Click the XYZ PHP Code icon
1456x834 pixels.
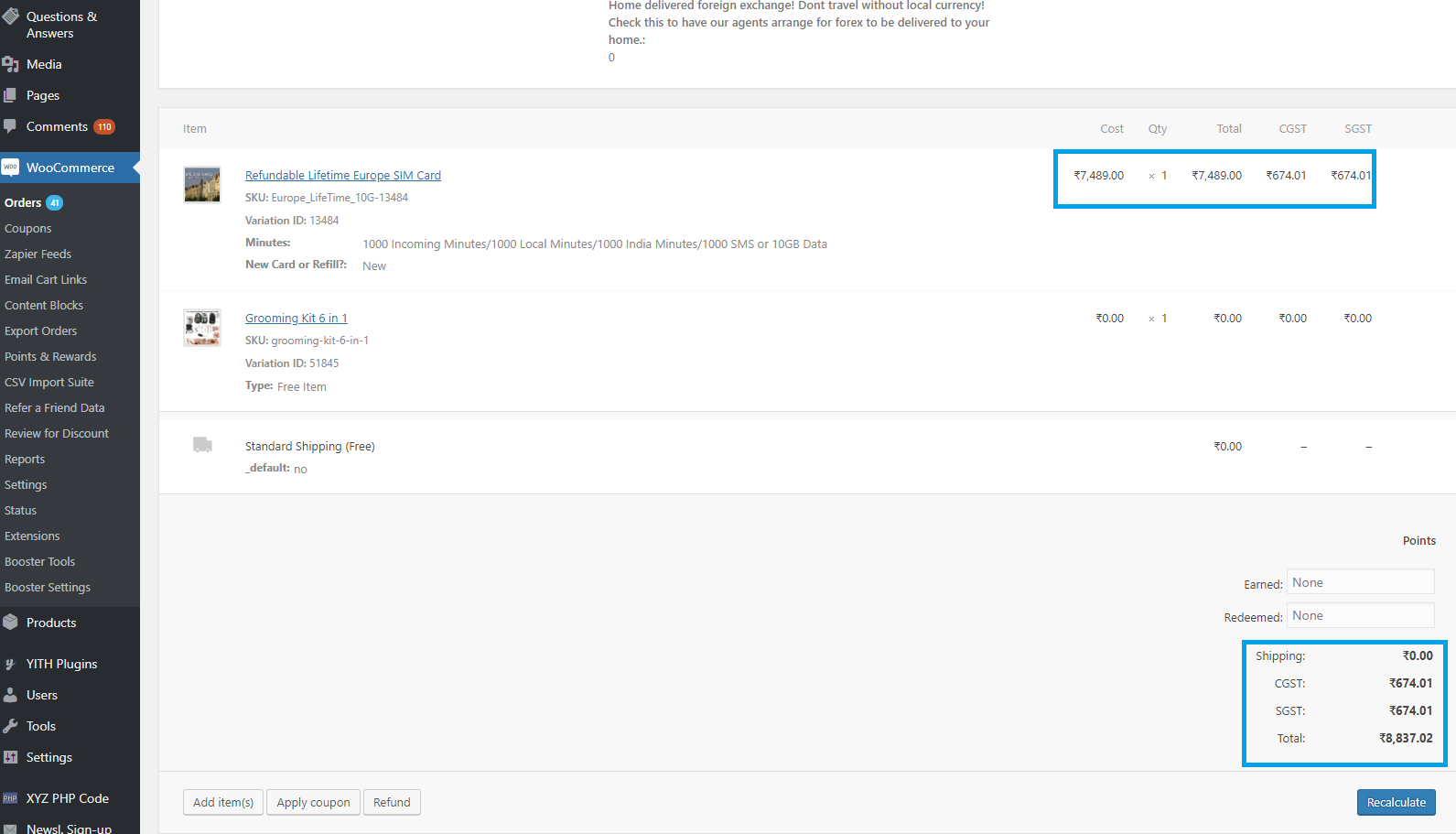(11, 798)
